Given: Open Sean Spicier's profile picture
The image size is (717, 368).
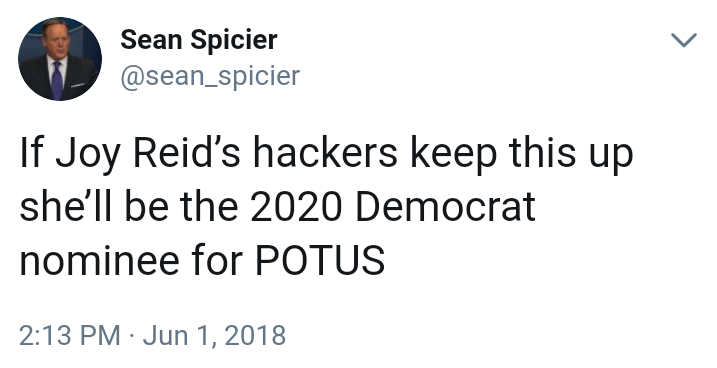Looking at the screenshot, I should click(60, 59).
